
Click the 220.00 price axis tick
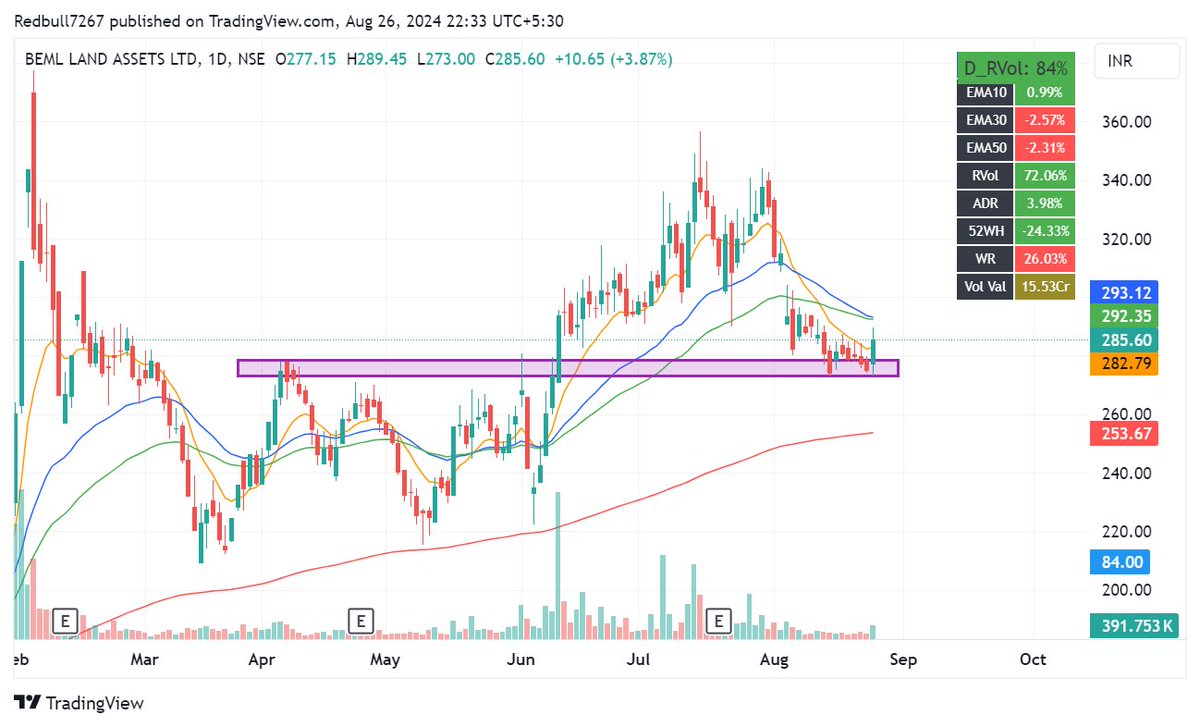[1126, 532]
